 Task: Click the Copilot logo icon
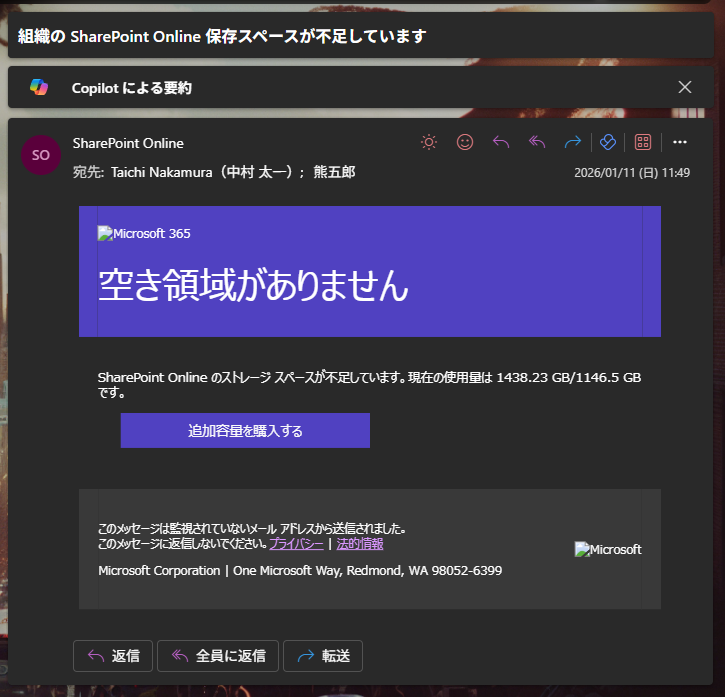pyautogui.click(x=39, y=88)
